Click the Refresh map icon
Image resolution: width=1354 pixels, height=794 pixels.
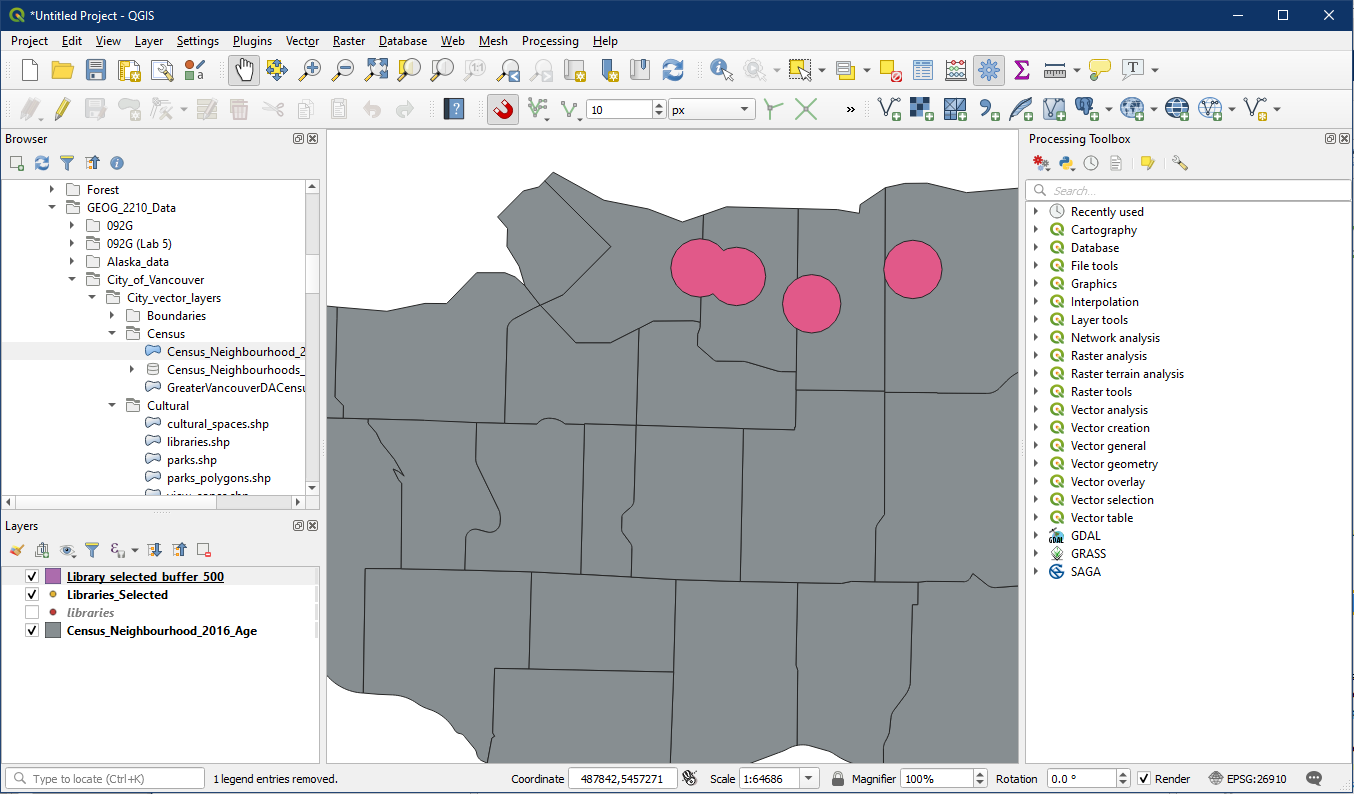(673, 70)
